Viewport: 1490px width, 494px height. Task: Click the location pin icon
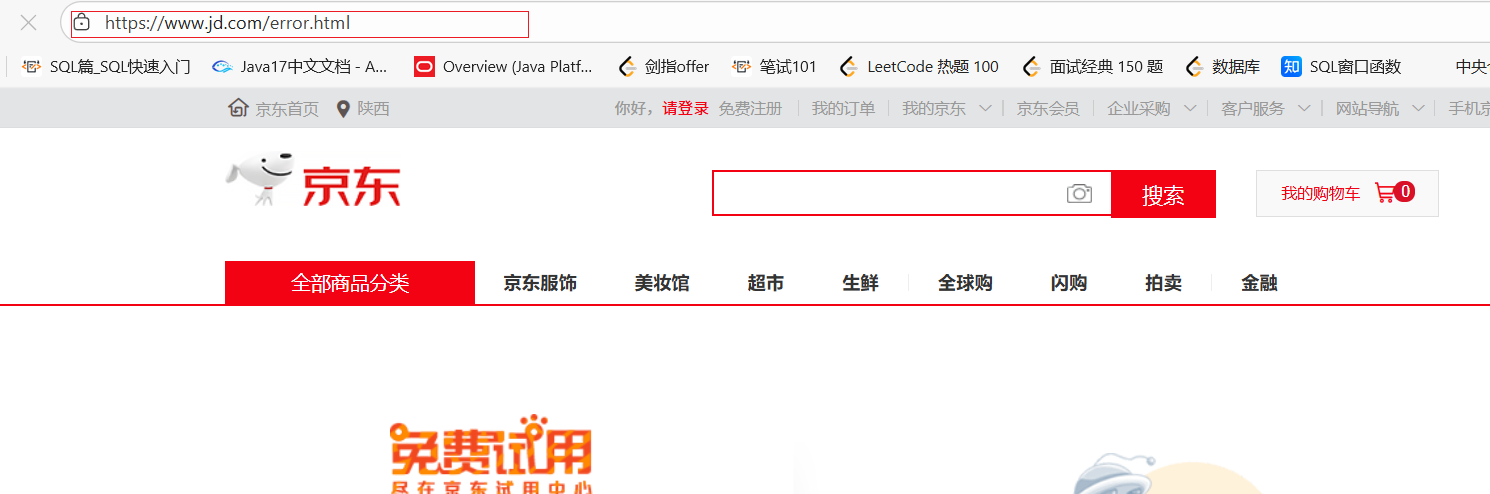click(x=344, y=109)
